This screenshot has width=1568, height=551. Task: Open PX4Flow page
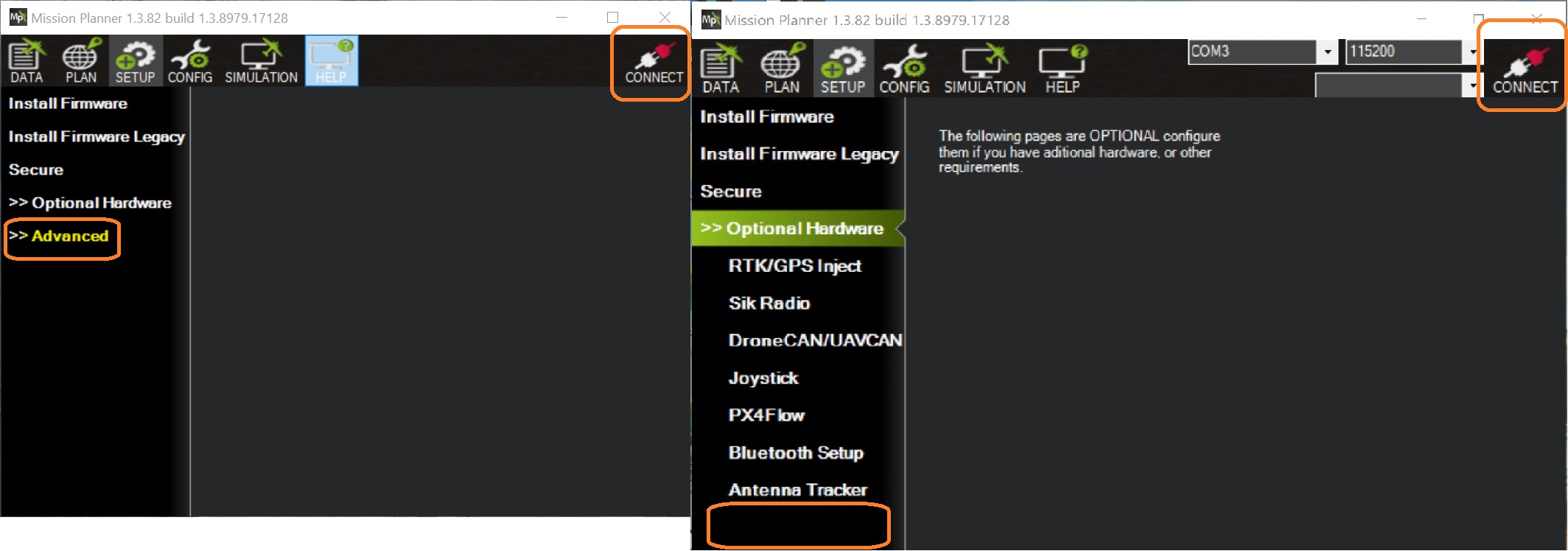click(766, 415)
